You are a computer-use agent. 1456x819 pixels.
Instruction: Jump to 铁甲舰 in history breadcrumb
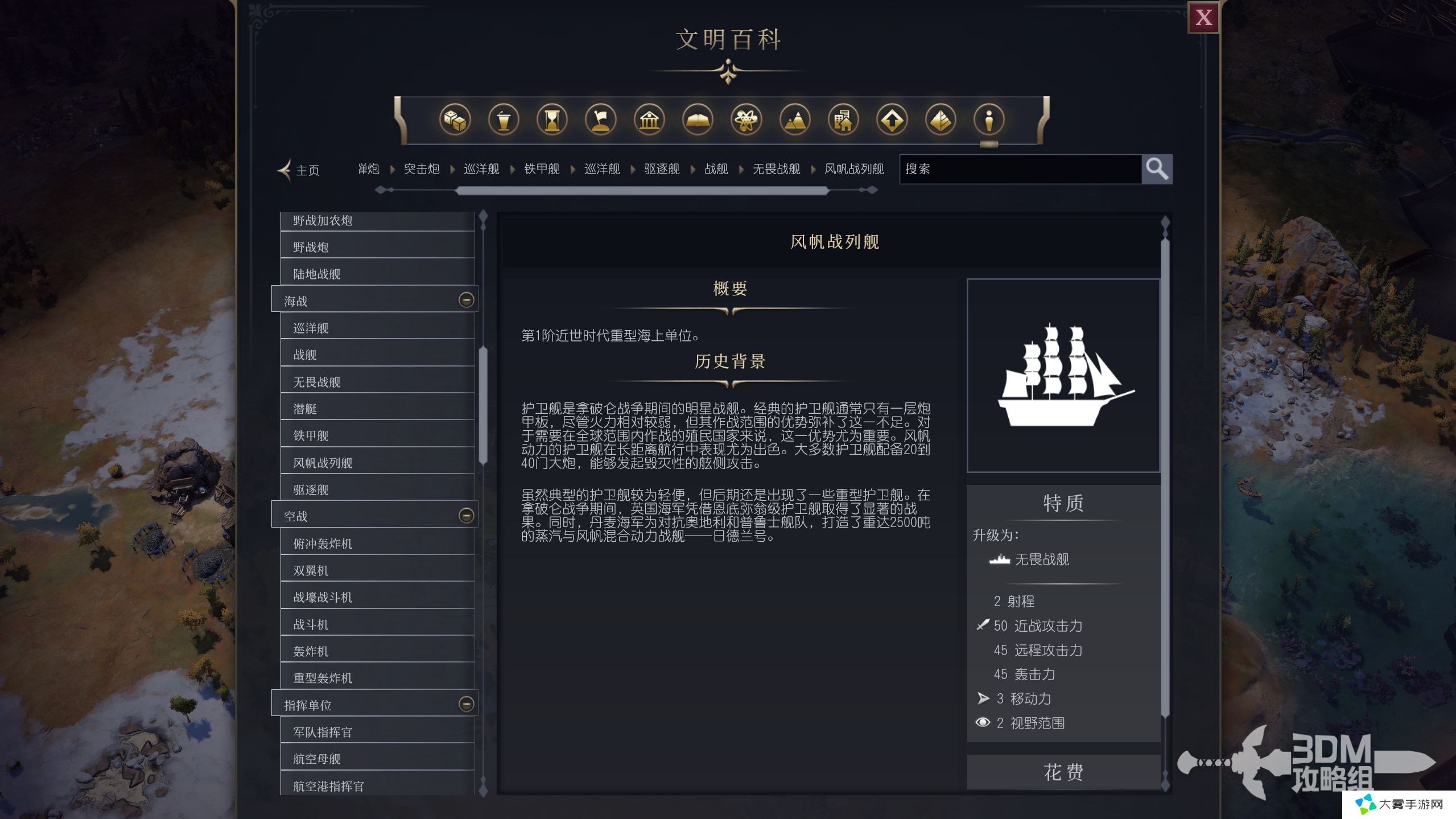pyautogui.click(x=542, y=169)
